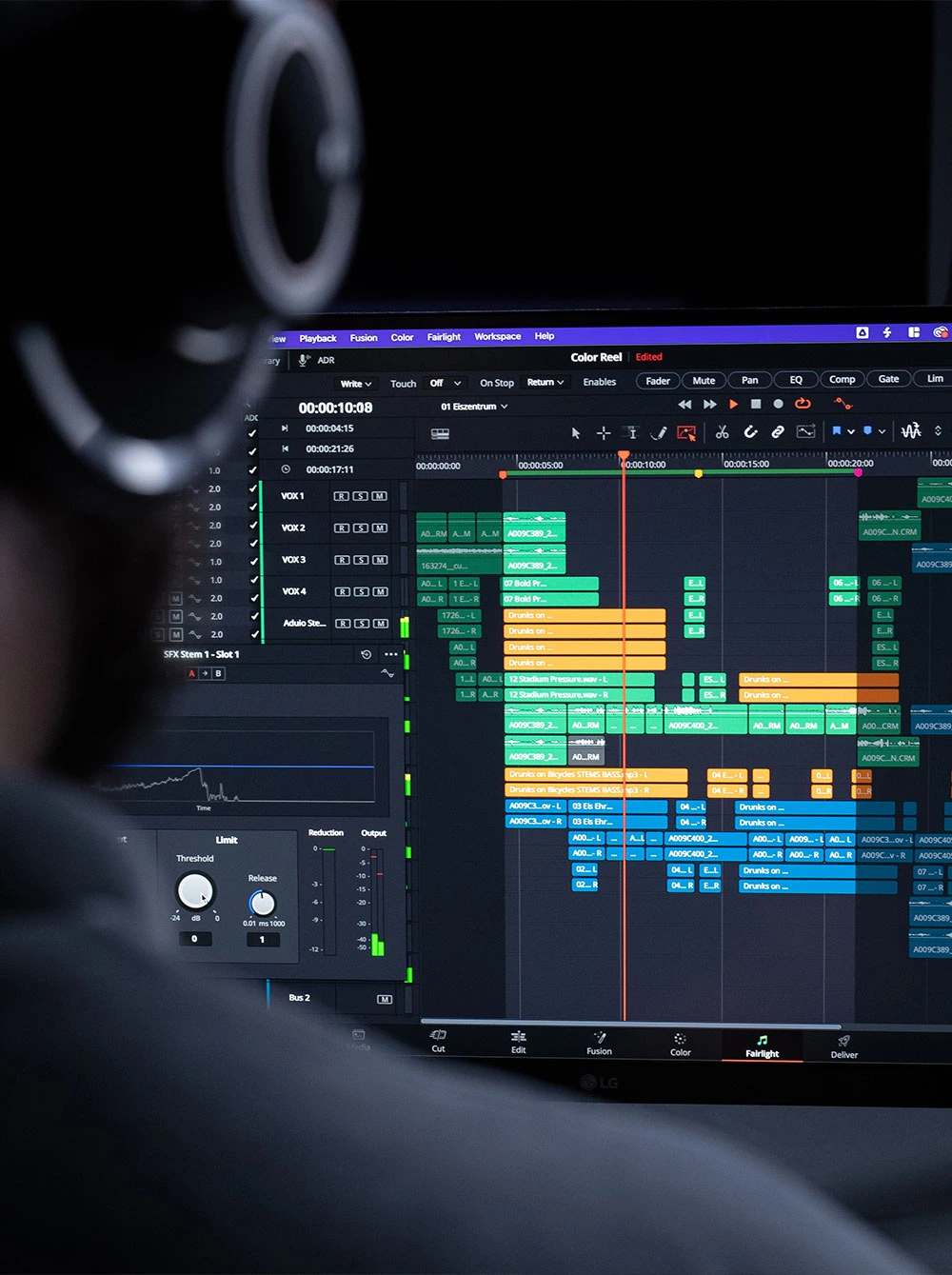Arm record R on VOX 1 track
The width and height of the screenshot is (952, 1275).
342,496
